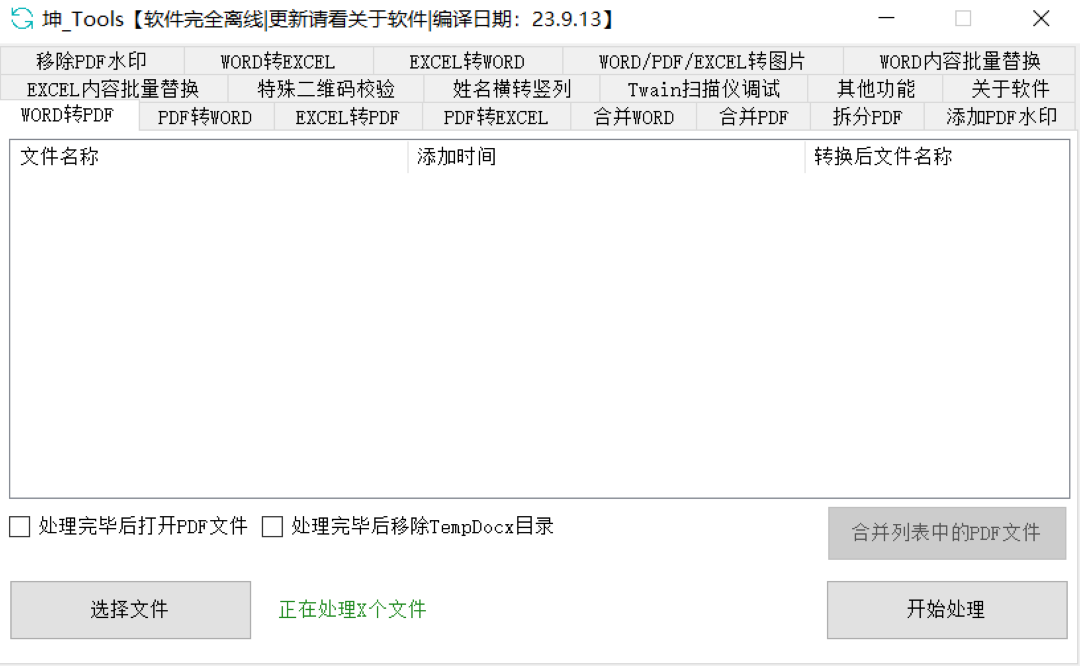Click the 选择文件 button
Screen dimensions: 1080x666
pyautogui.click(x=130, y=610)
